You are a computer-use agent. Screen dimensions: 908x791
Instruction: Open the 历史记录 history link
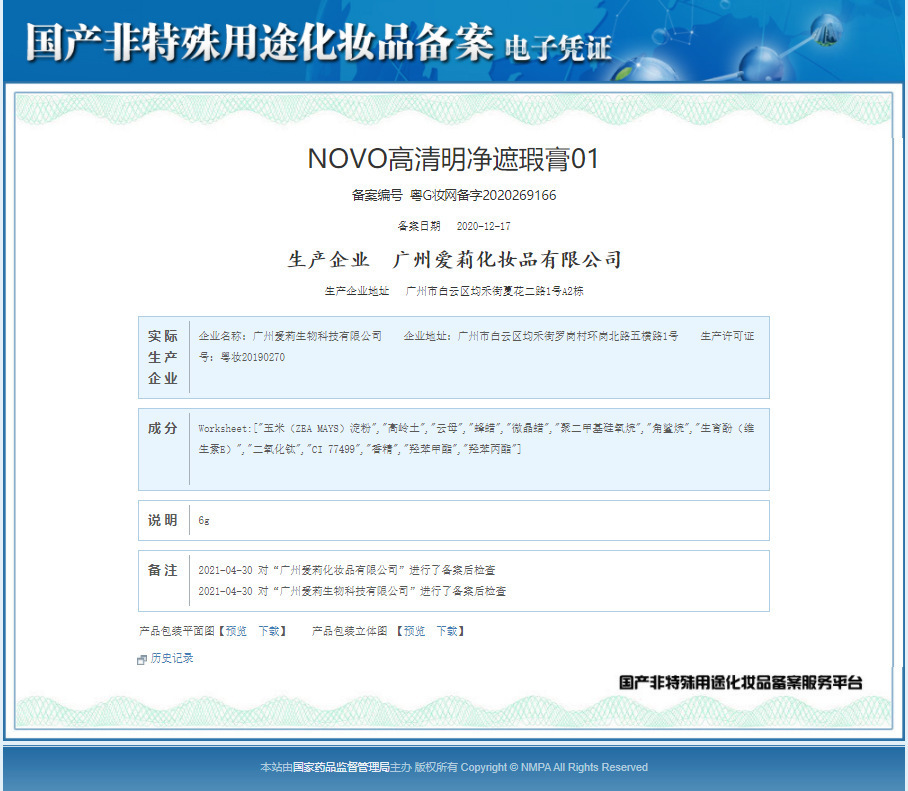coord(172,658)
